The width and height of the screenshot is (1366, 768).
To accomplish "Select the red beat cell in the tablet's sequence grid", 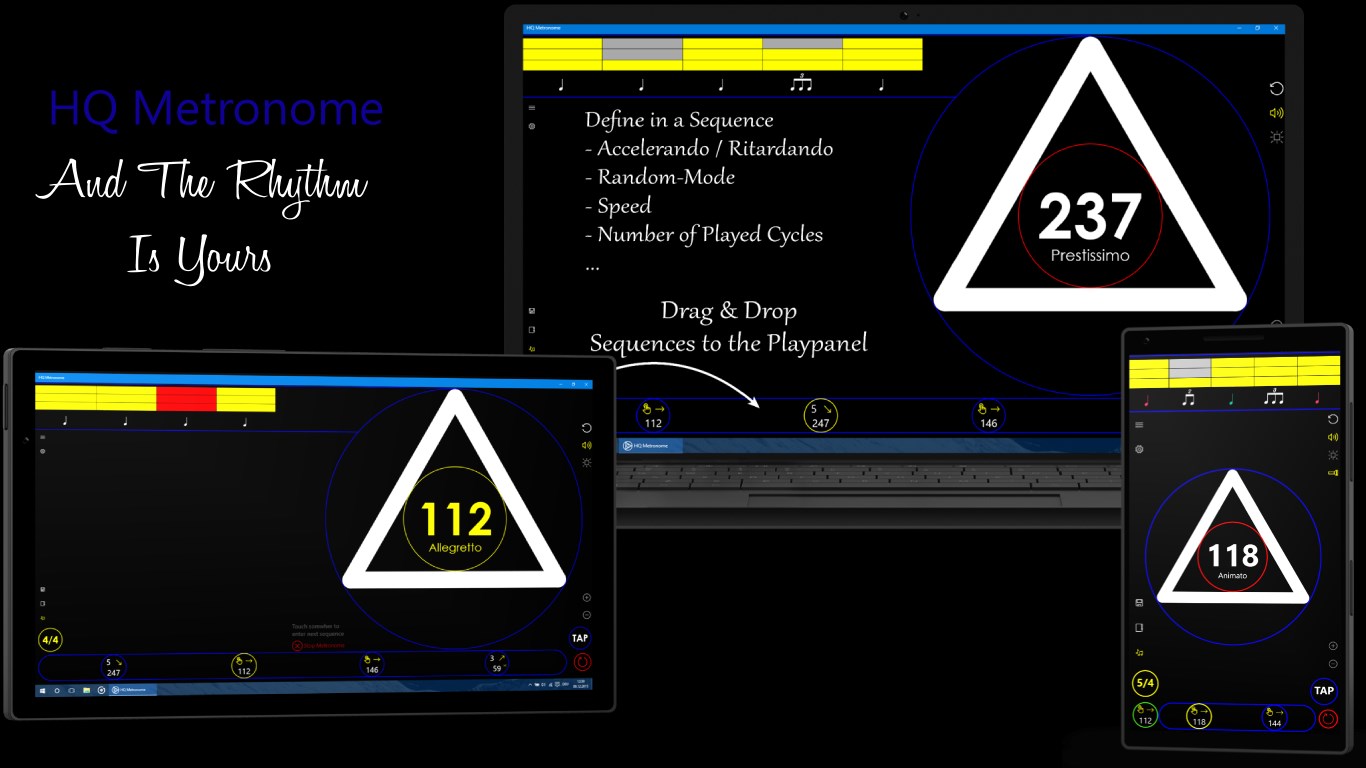I will click(186, 399).
